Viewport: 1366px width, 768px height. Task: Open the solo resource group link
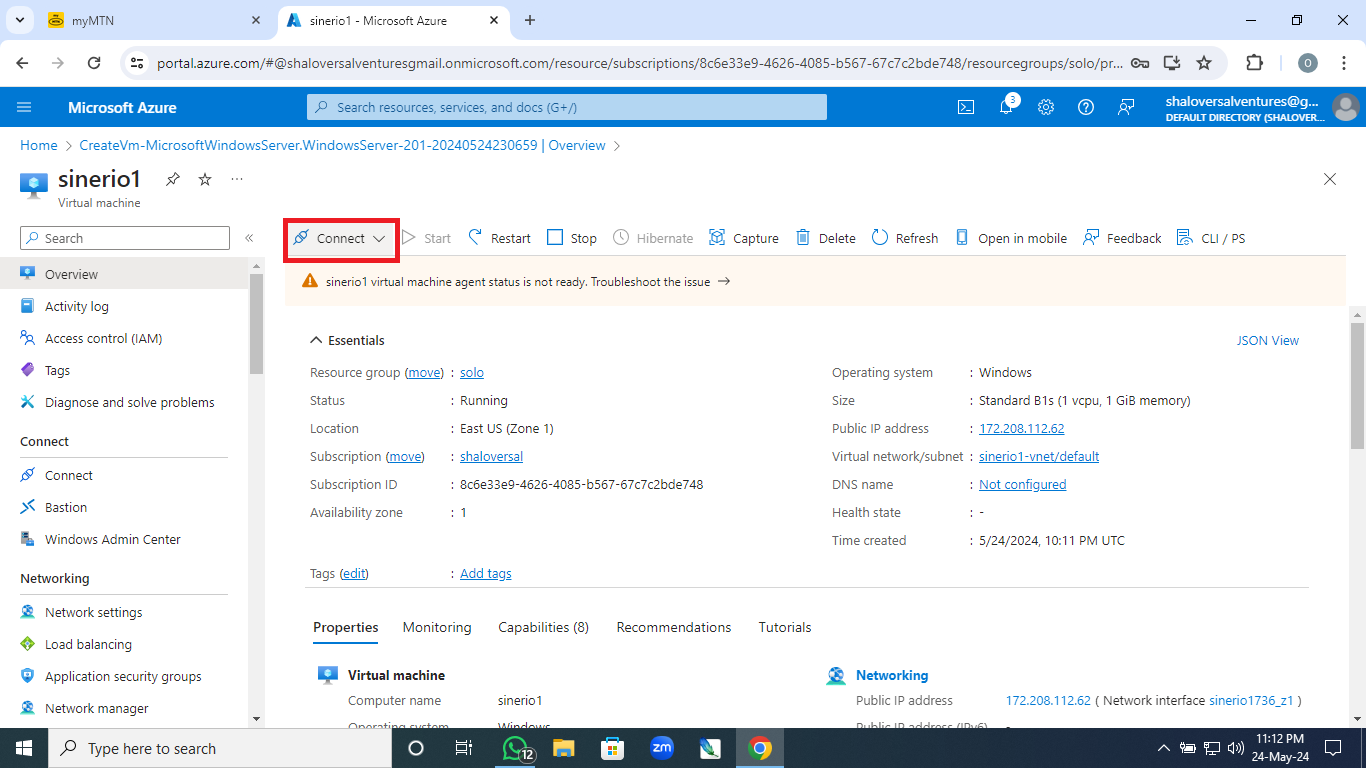tap(472, 372)
